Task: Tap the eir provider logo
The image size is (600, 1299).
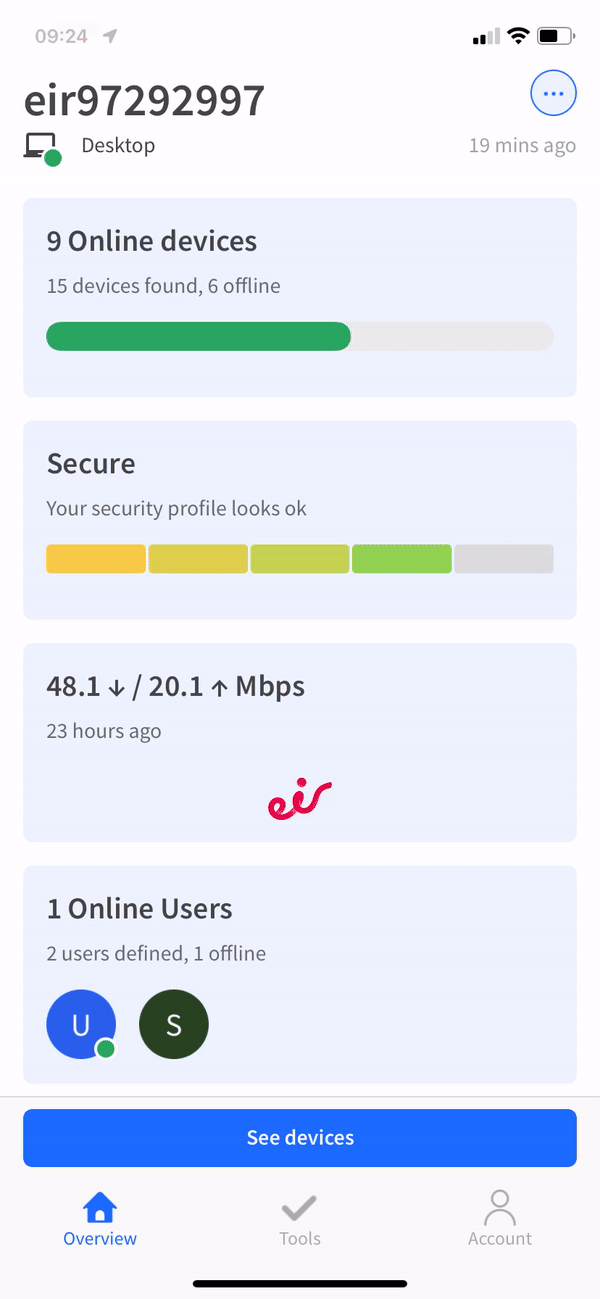Action: tap(299, 799)
